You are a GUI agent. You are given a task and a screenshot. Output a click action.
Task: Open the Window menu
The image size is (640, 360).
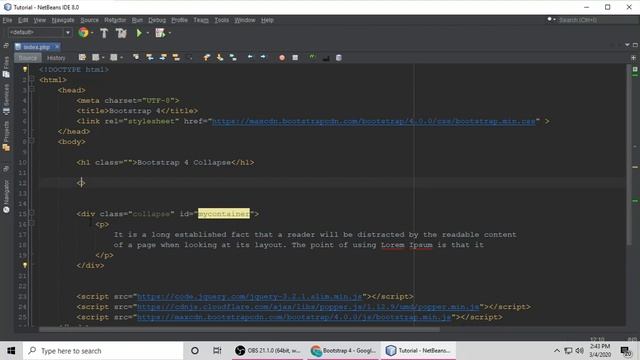click(x=244, y=20)
